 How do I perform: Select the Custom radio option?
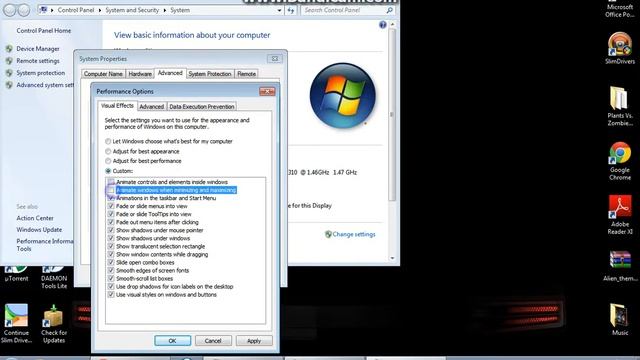(x=108, y=171)
